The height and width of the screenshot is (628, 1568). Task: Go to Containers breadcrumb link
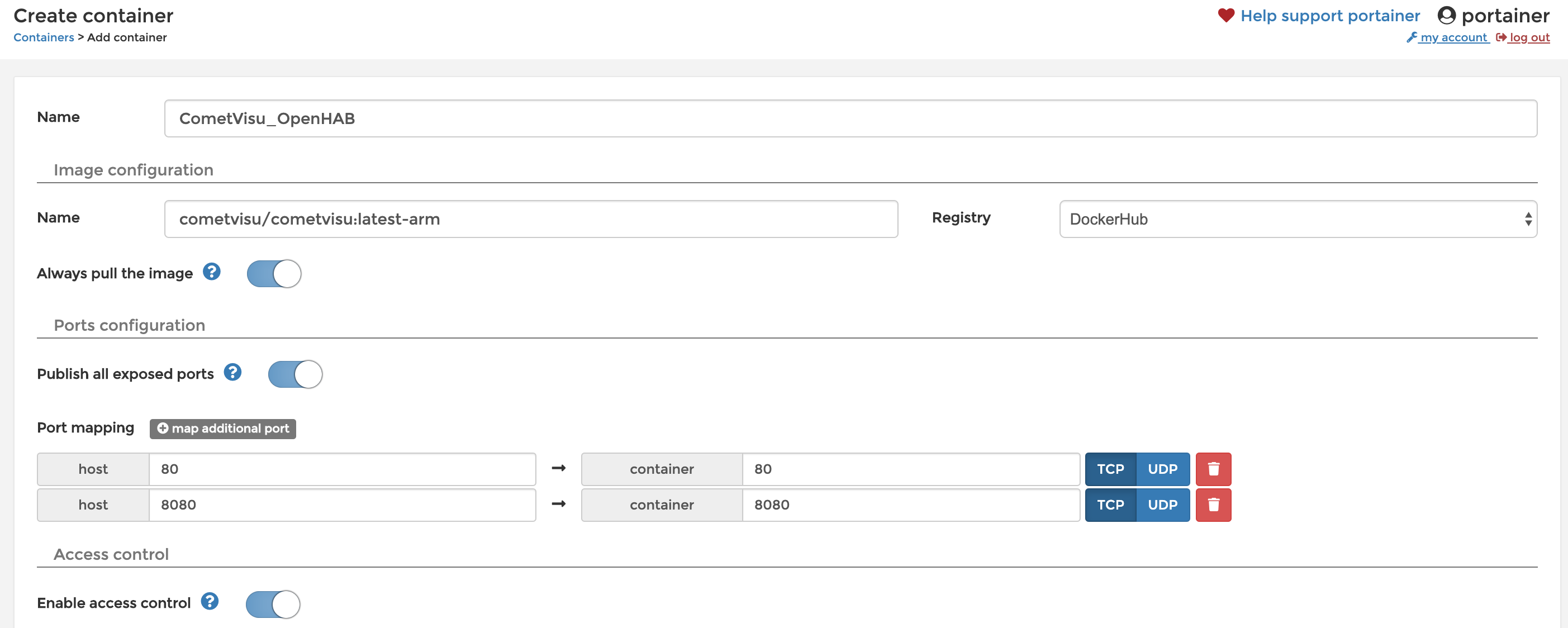click(x=44, y=37)
